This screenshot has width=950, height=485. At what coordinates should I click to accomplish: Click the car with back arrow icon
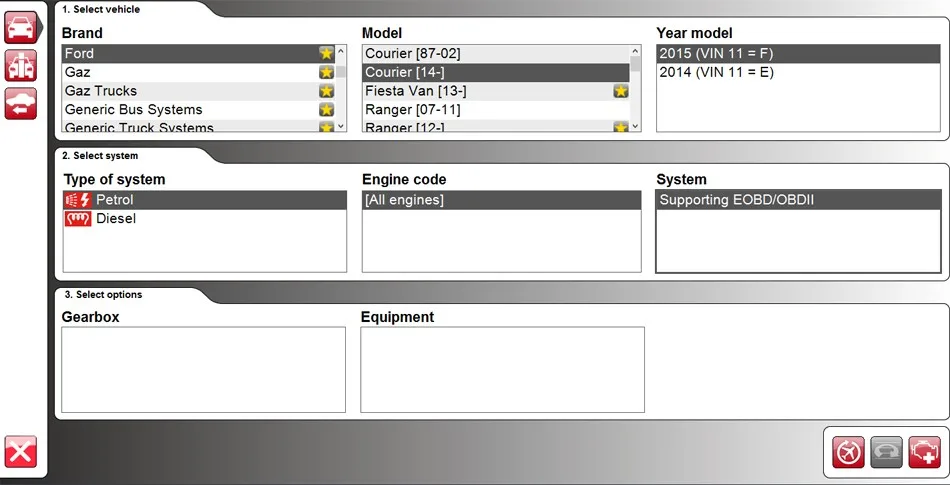coord(21,104)
